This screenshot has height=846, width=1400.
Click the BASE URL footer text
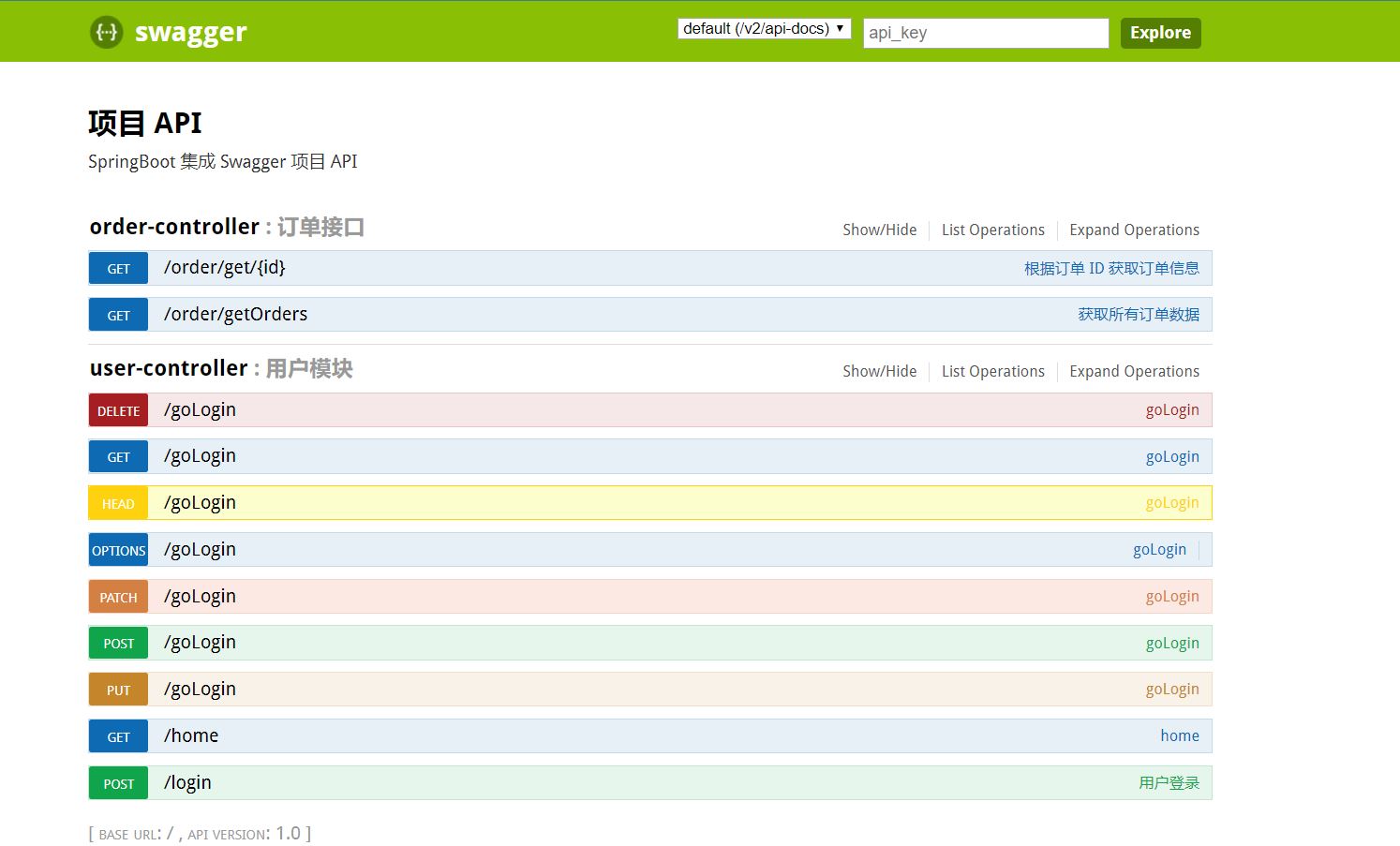(x=200, y=833)
